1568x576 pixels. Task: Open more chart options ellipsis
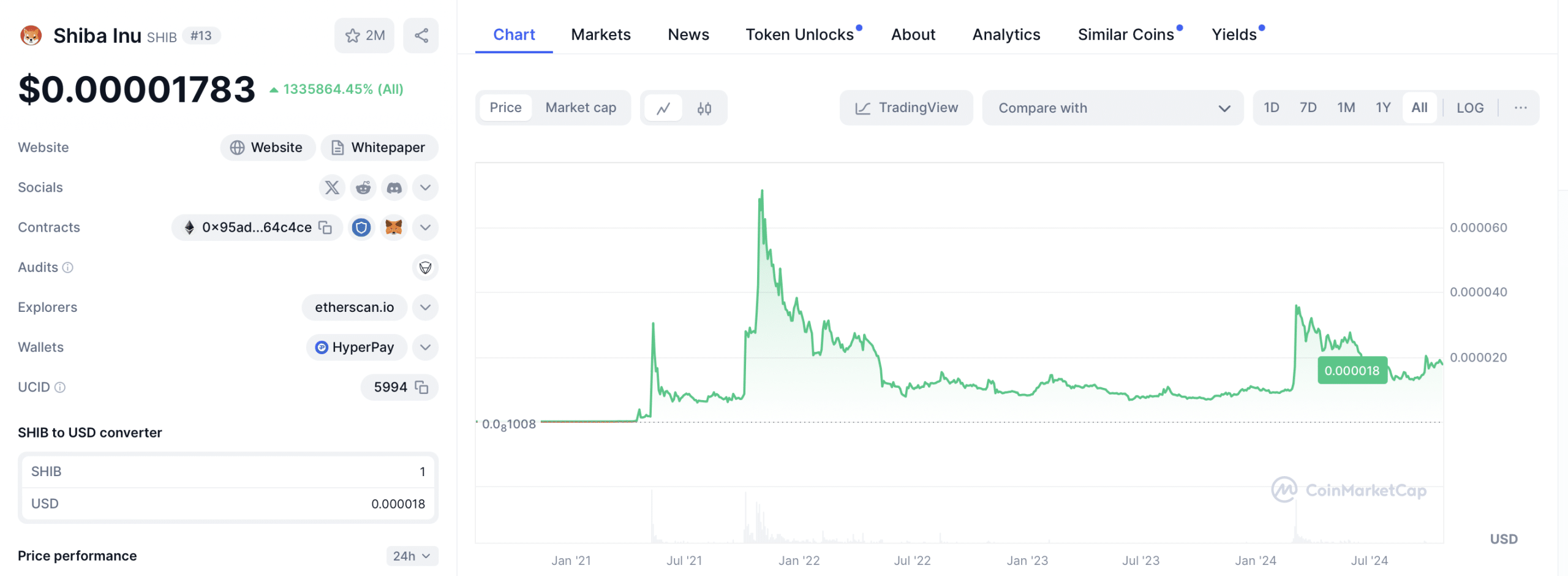(1520, 108)
